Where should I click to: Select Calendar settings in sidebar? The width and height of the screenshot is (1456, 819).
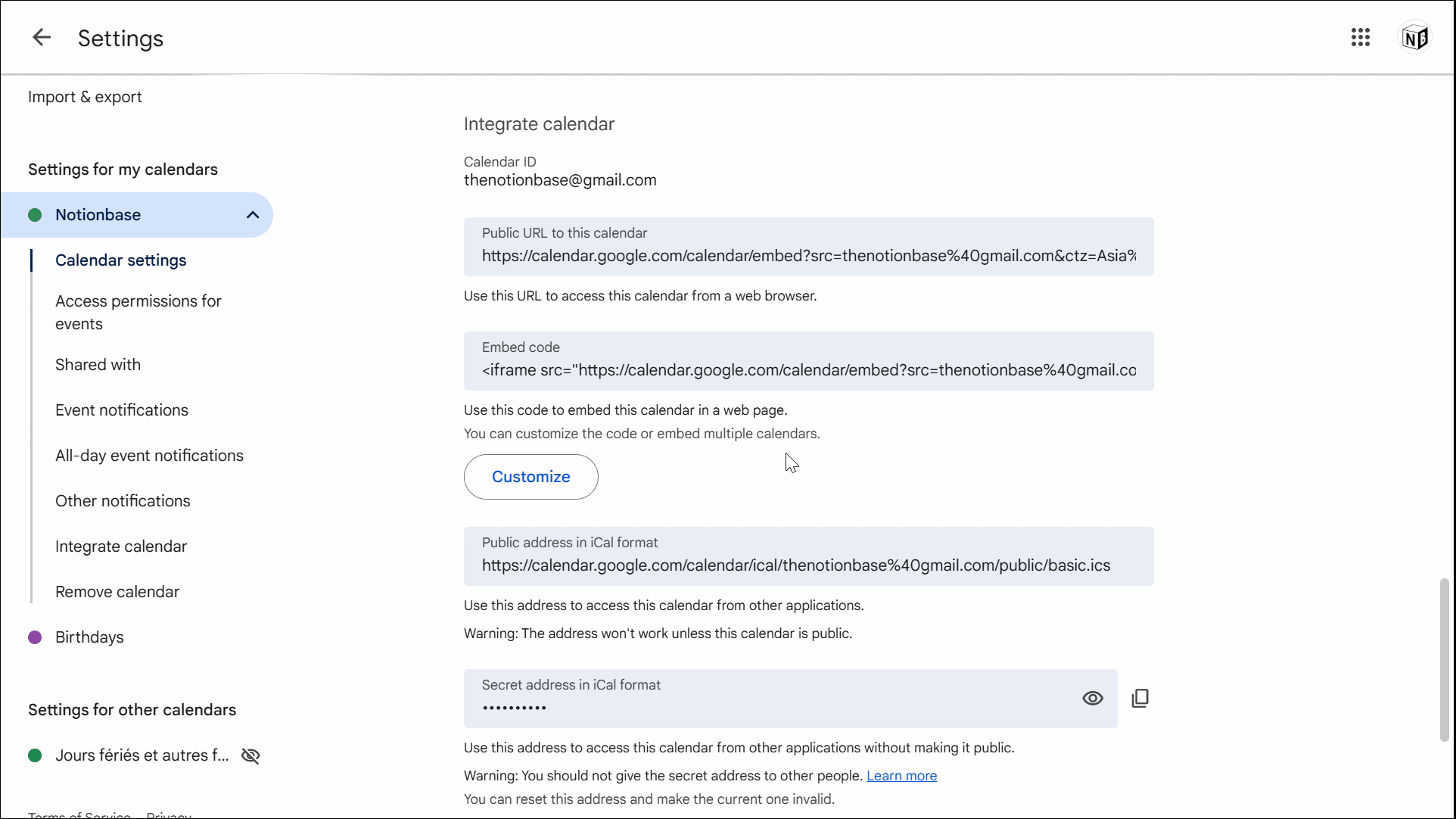point(121,260)
